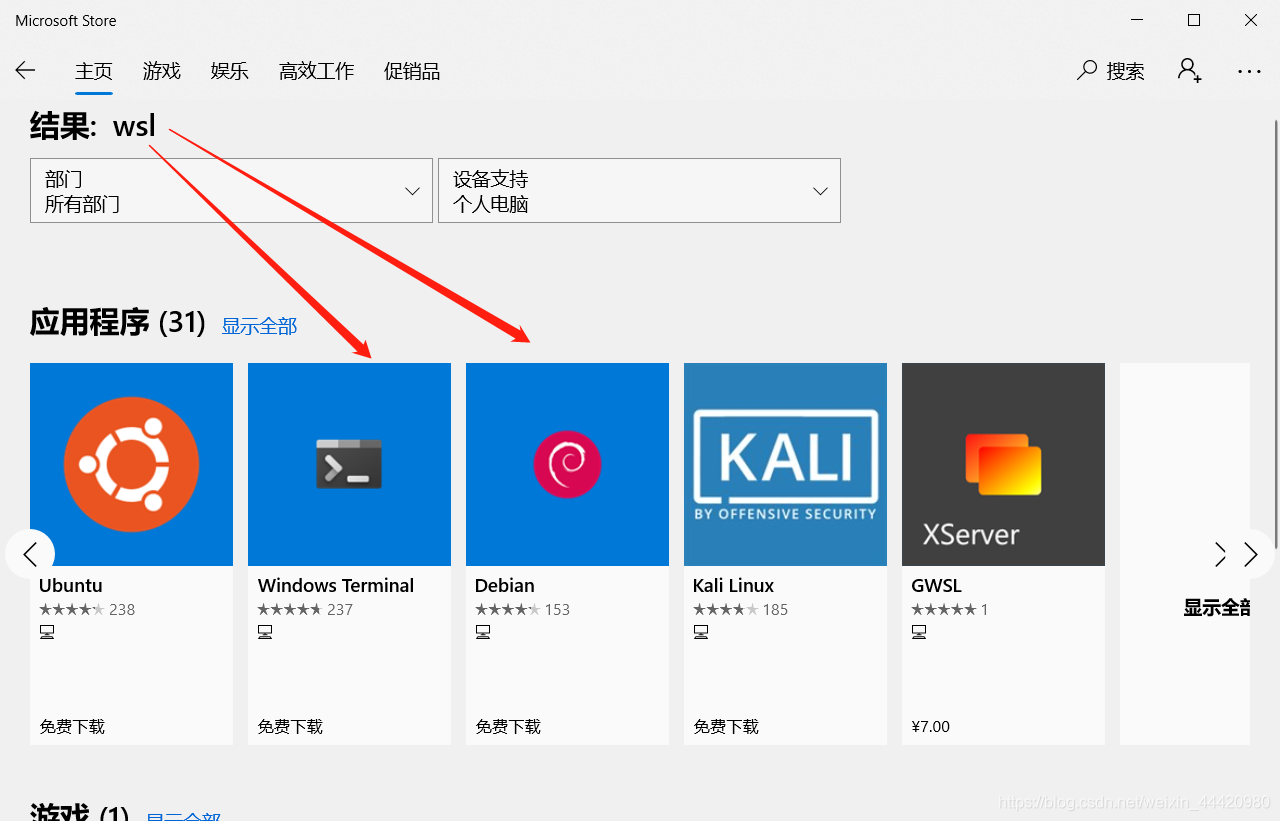Click GWSL app title text
The height and width of the screenshot is (821, 1280).
tap(937, 585)
